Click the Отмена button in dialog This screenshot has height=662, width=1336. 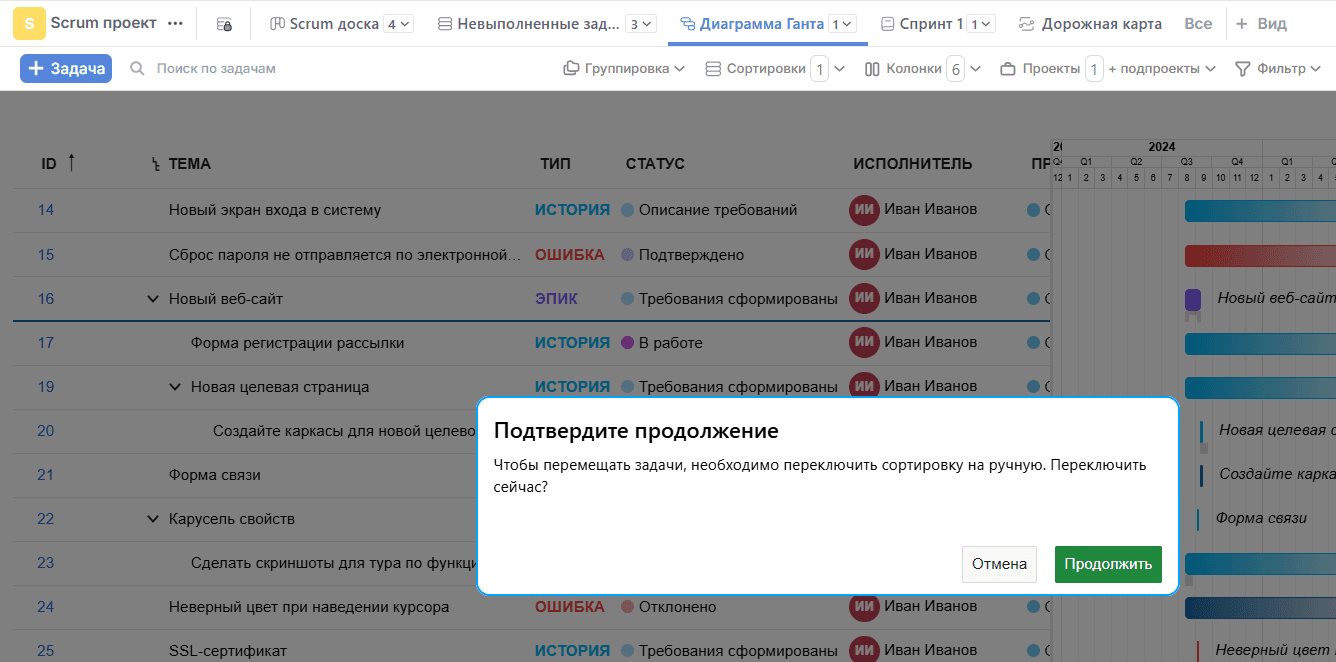click(x=999, y=564)
